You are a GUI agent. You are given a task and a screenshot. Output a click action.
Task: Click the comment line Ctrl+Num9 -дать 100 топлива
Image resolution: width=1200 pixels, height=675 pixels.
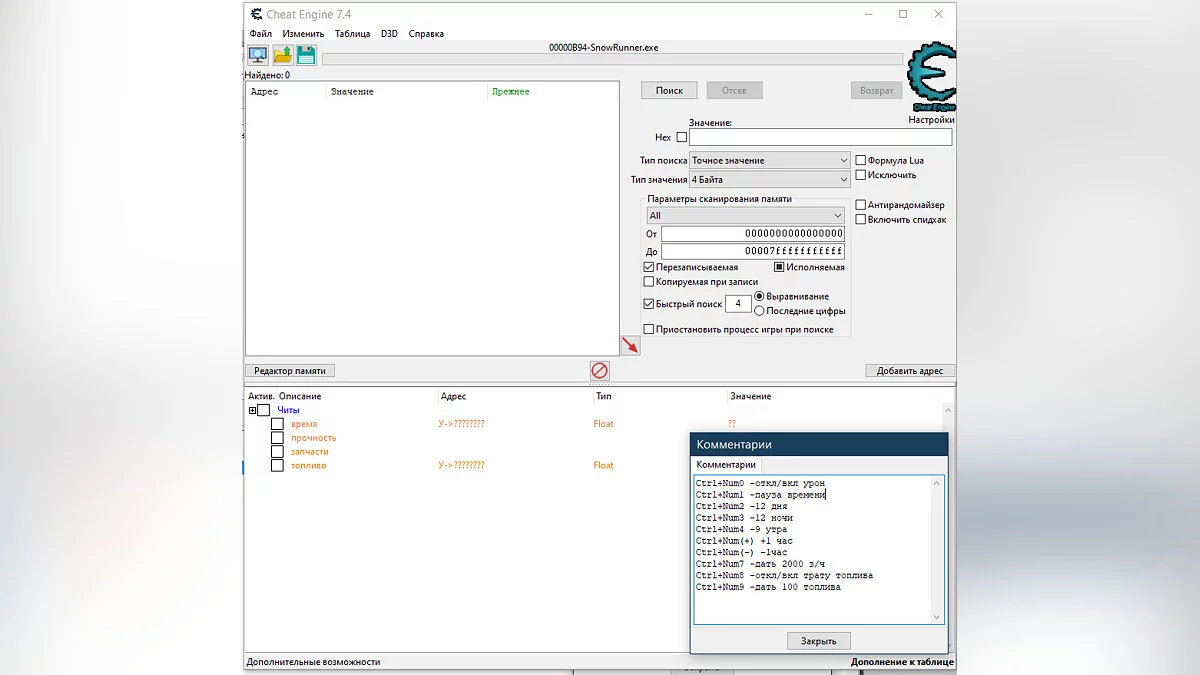click(768, 587)
